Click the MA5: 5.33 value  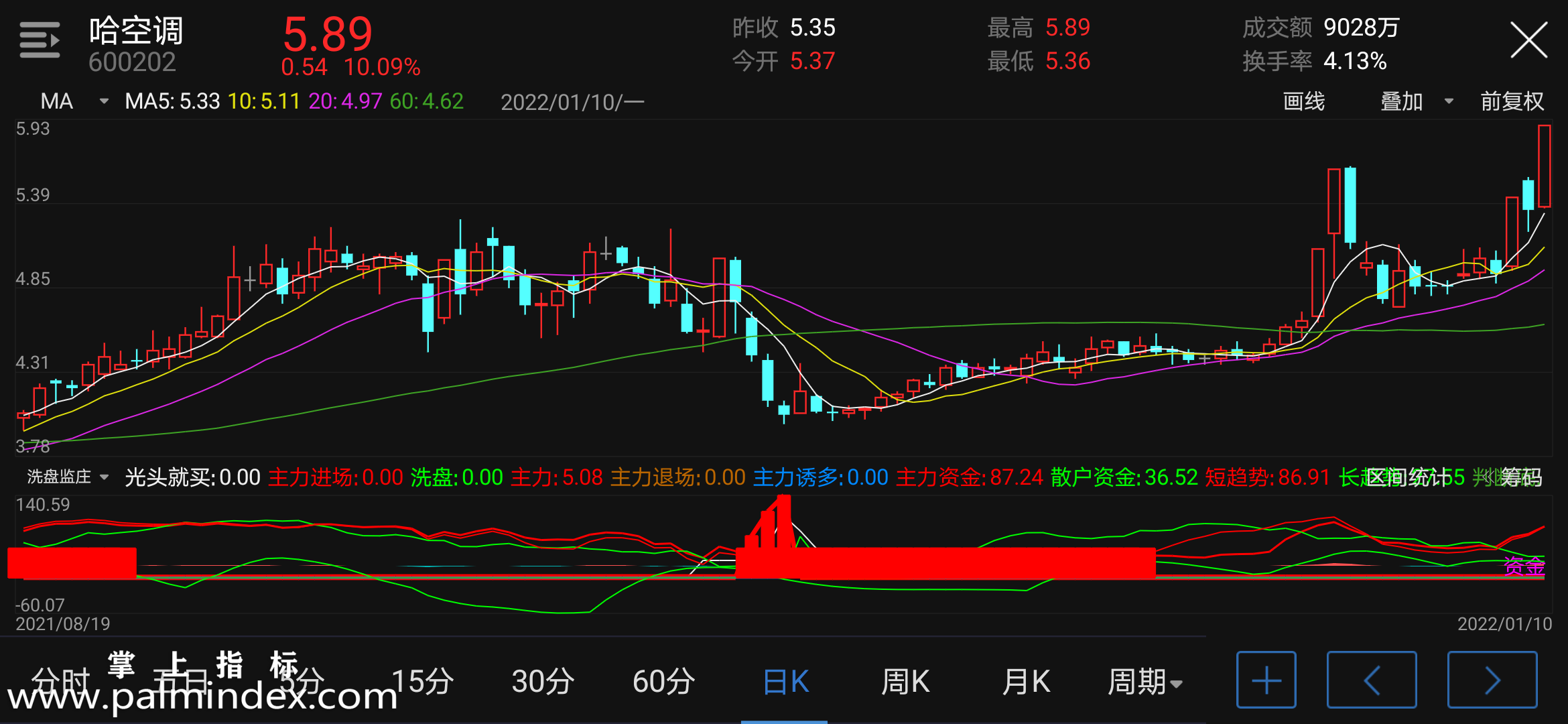click(x=172, y=101)
